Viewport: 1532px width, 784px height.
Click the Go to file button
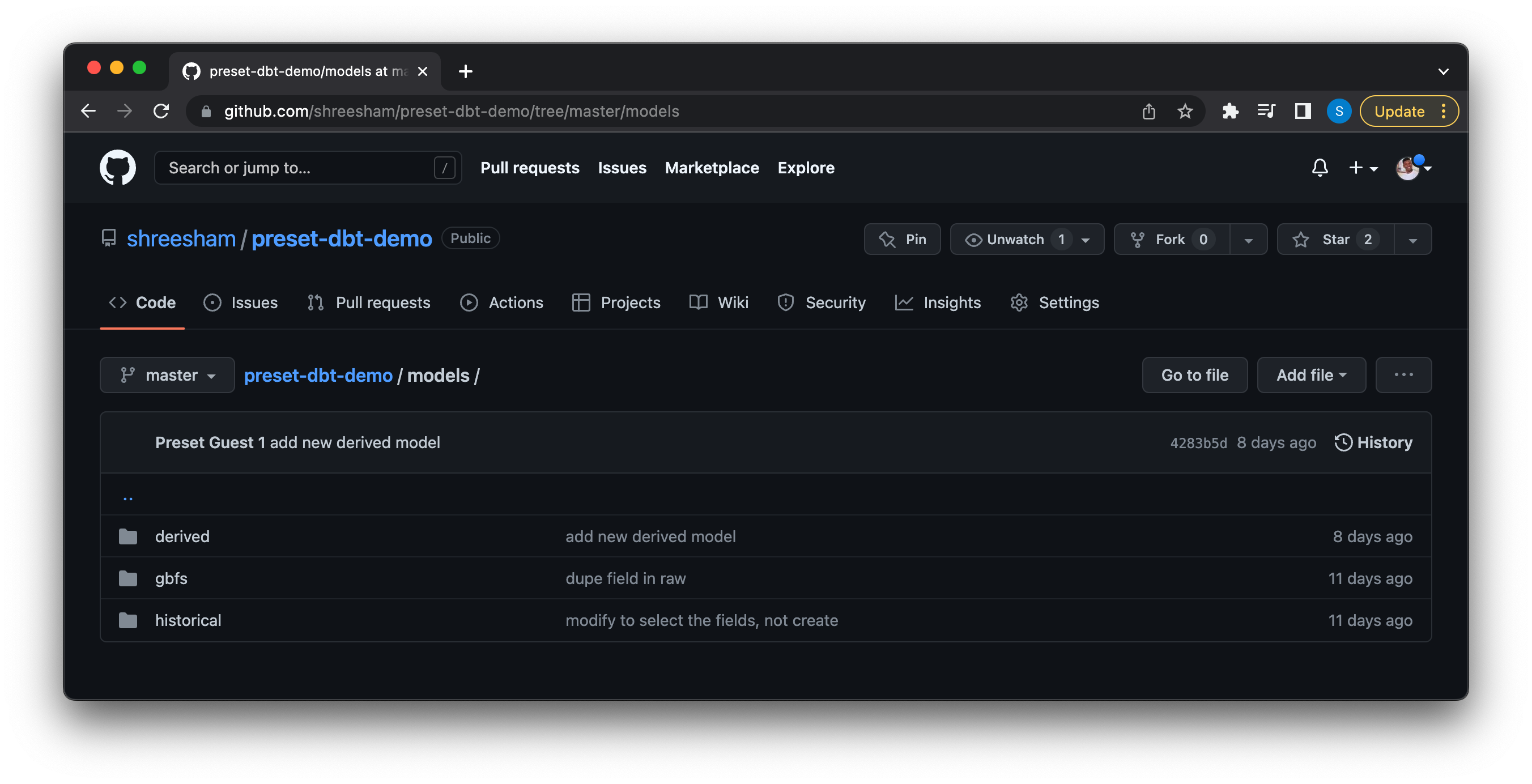coord(1194,375)
